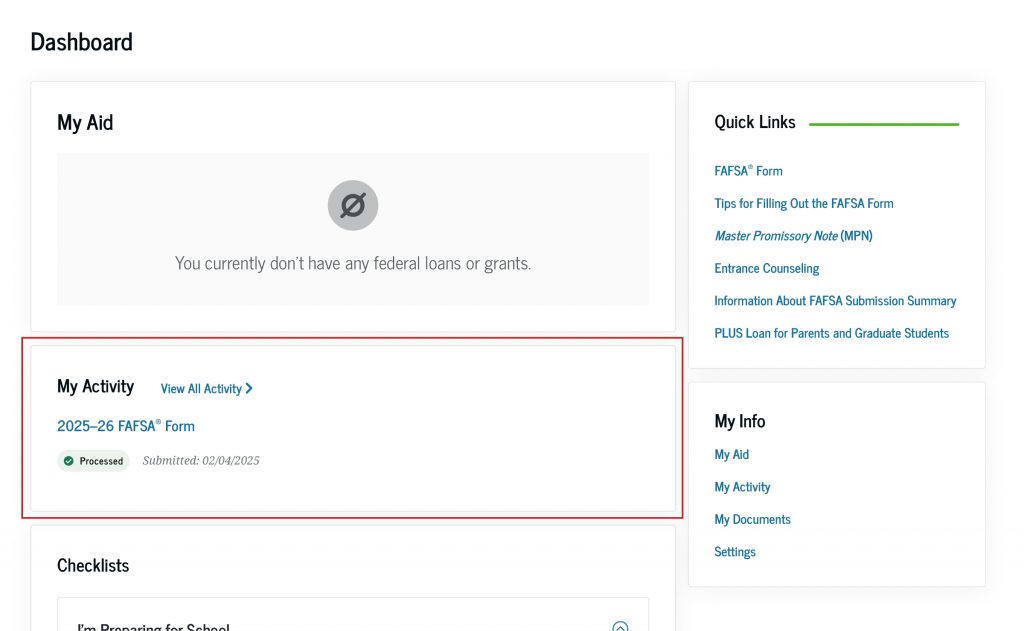The width and height of the screenshot is (1024, 631).
Task: Click the Dashboard page heading
Action: tap(81, 42)
